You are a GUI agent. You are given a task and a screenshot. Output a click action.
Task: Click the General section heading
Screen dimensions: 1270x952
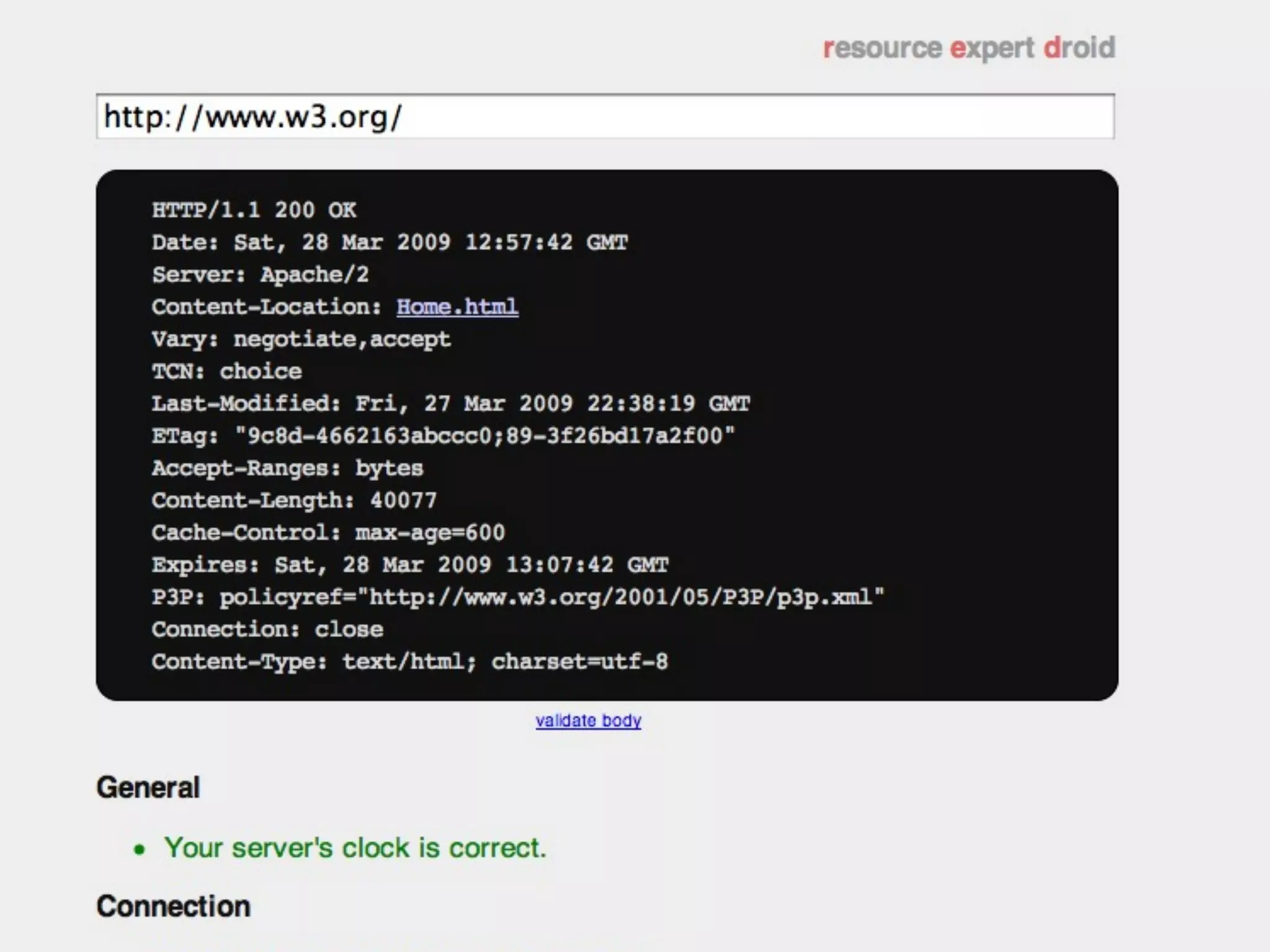148,788
